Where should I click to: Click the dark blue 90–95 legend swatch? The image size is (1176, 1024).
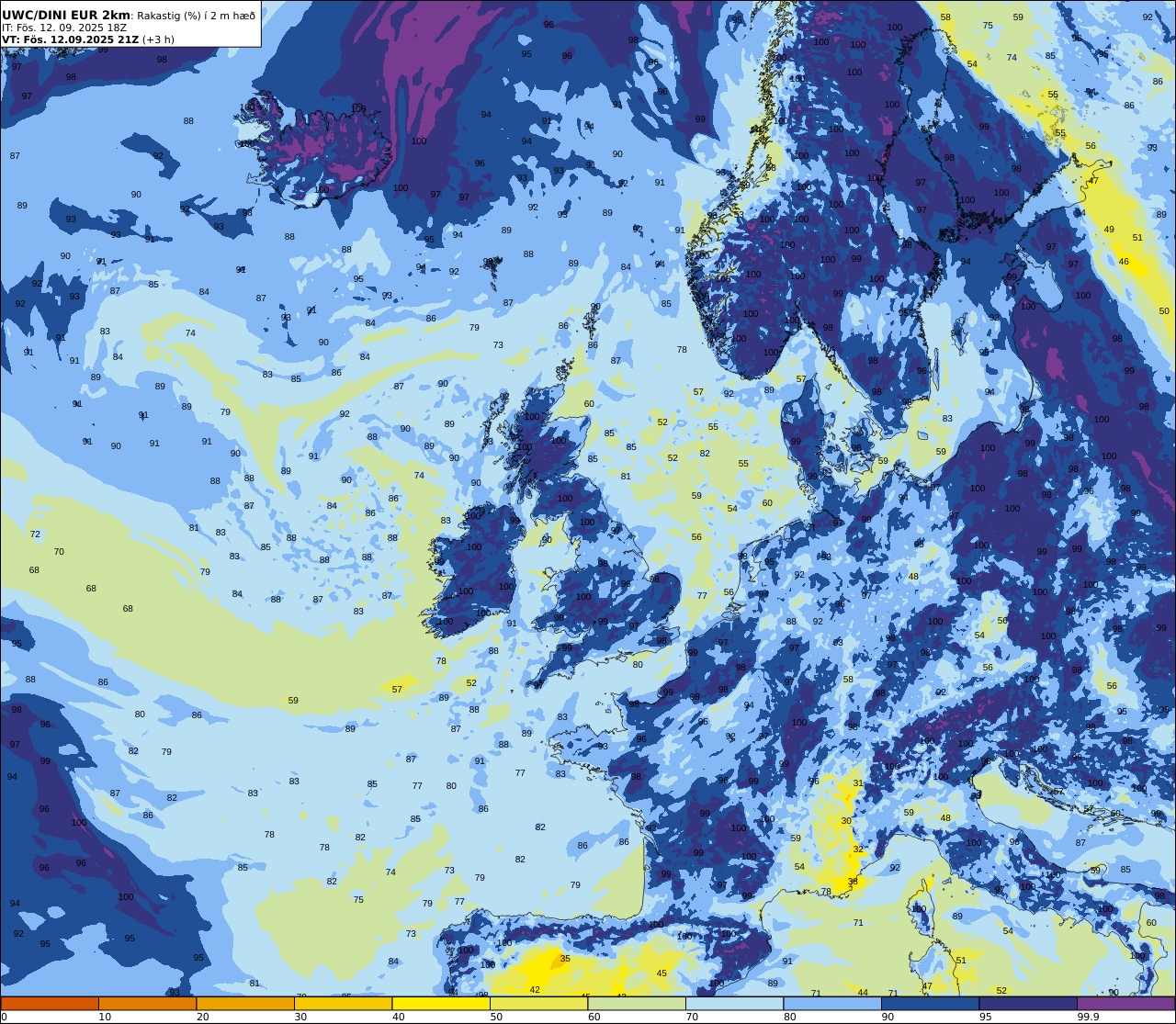[930, 1003]
